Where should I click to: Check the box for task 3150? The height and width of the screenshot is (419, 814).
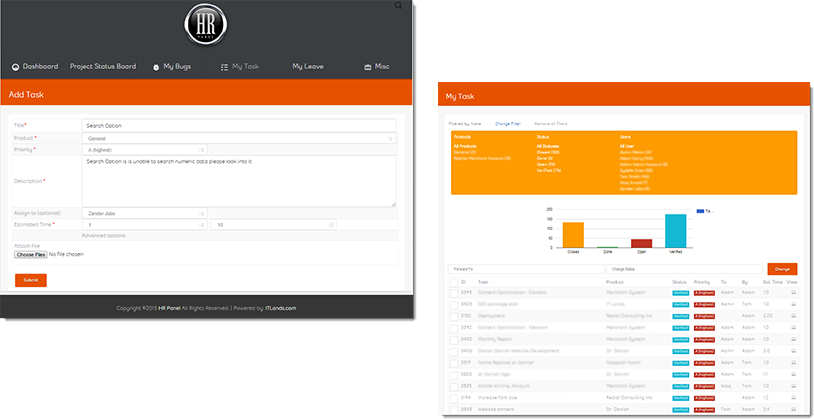[x=454, y=317]
